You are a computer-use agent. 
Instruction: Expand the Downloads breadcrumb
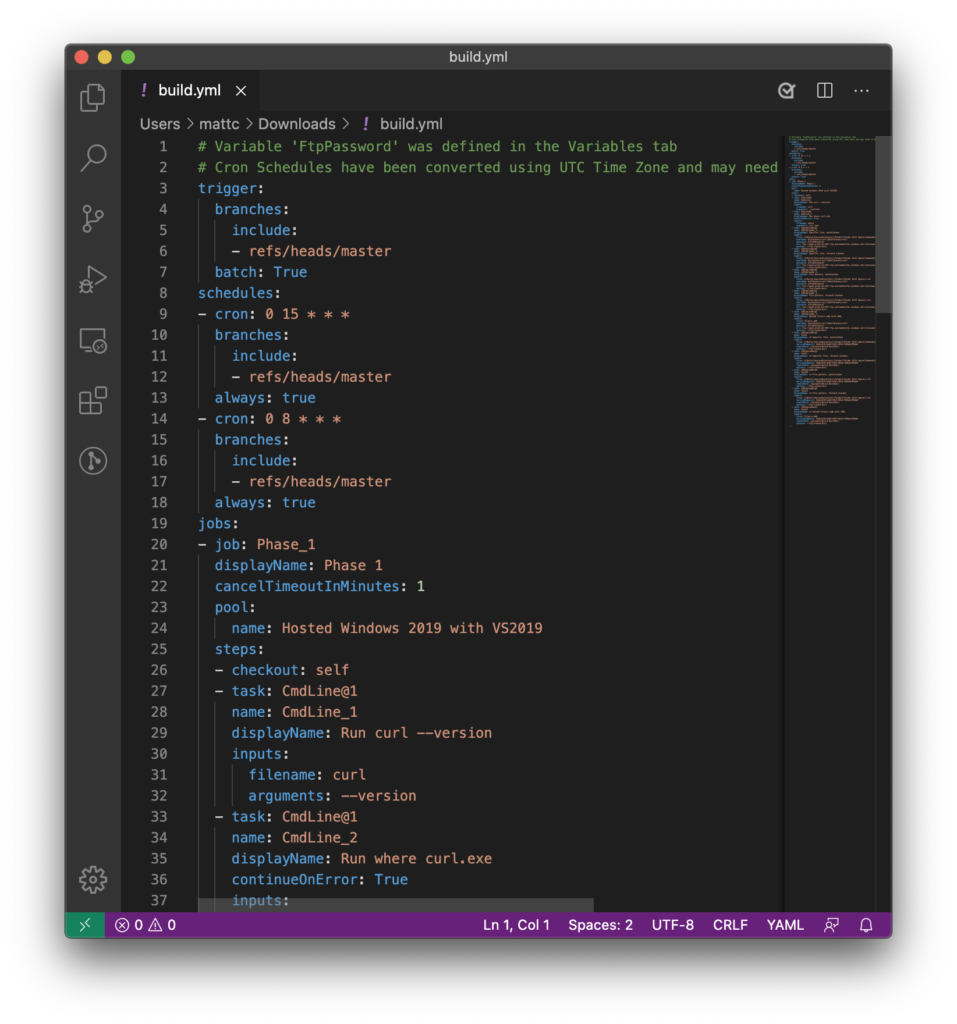tap(296, 123)
